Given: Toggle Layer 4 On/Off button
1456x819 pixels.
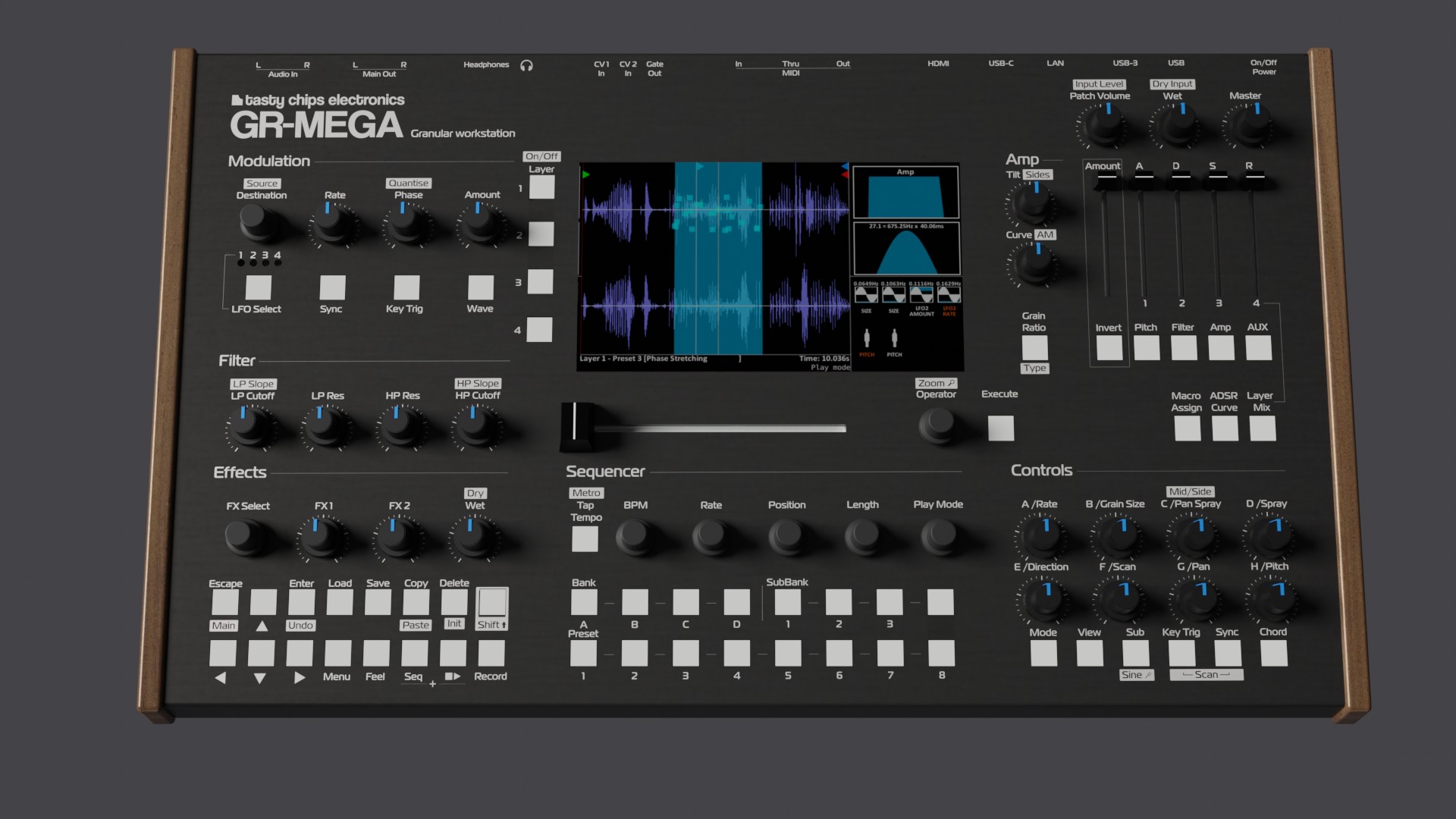Looking at the screenshot, I should [539, 329].
